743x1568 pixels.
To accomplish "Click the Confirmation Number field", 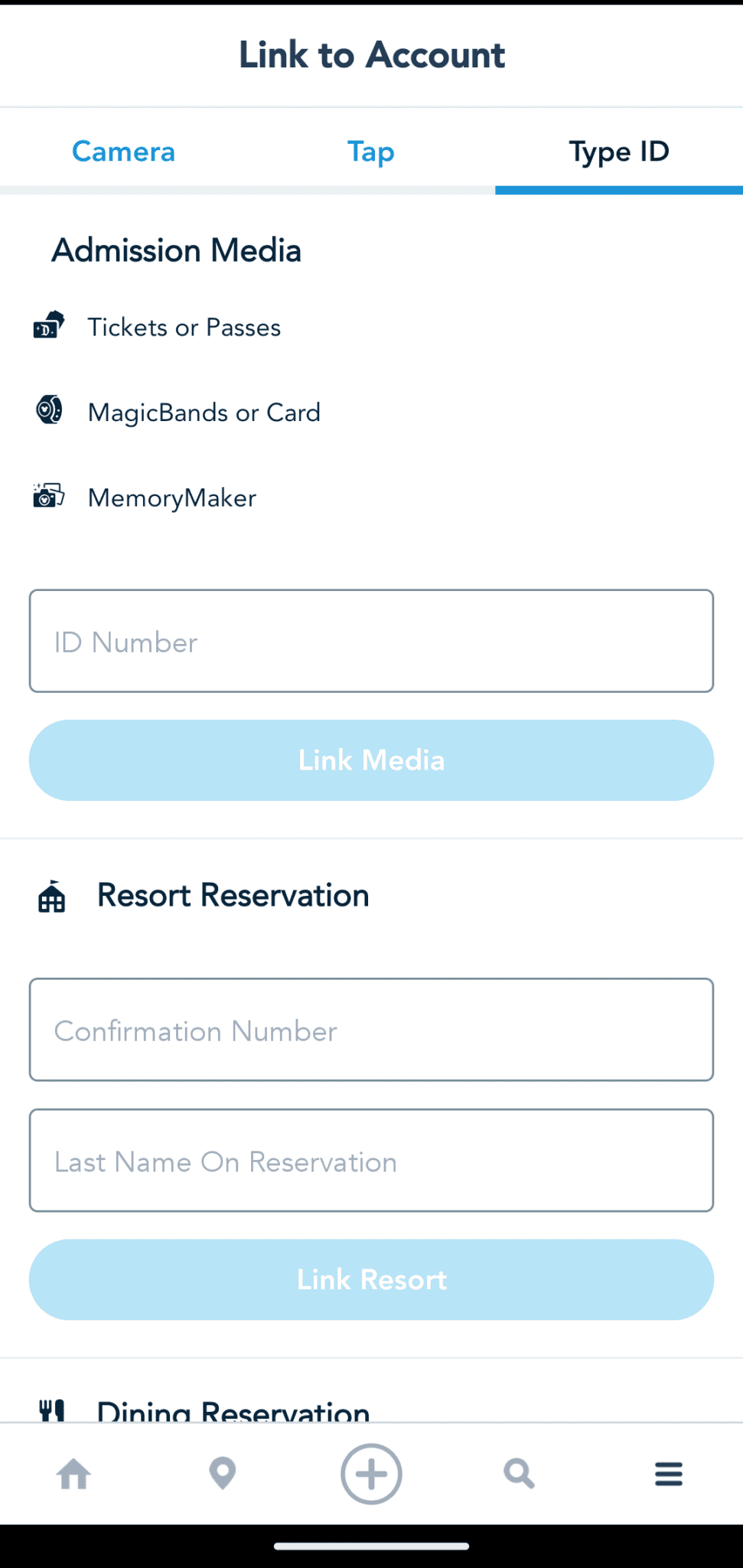I will 371,1030.
